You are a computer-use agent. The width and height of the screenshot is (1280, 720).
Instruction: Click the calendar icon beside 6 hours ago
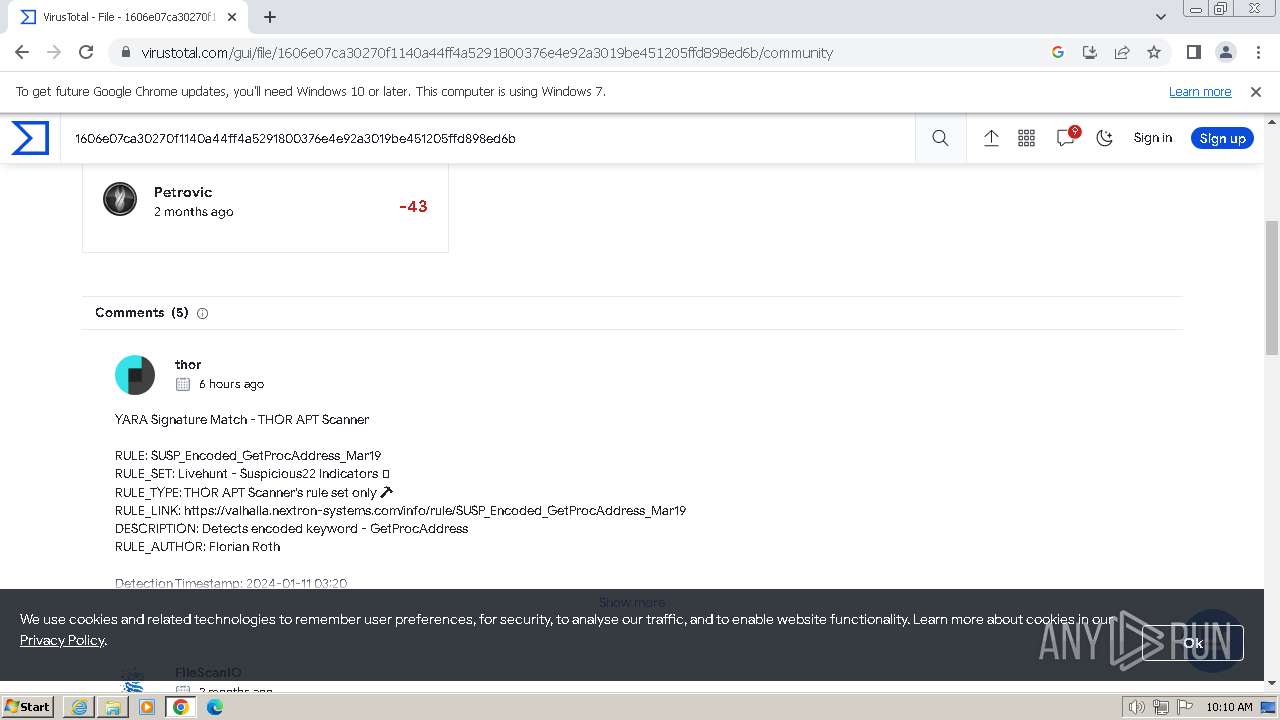point(183,384)
